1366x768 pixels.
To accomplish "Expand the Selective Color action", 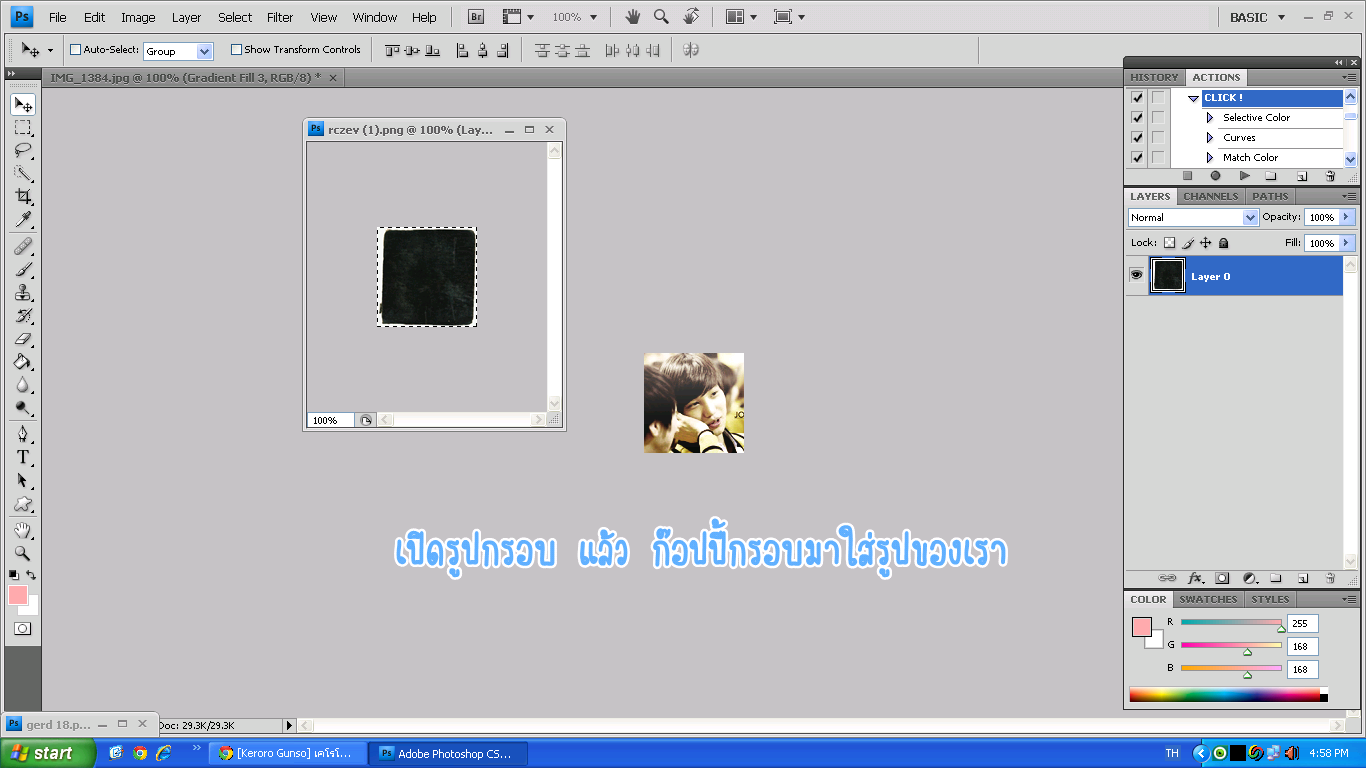I will tap(1210, 118).
